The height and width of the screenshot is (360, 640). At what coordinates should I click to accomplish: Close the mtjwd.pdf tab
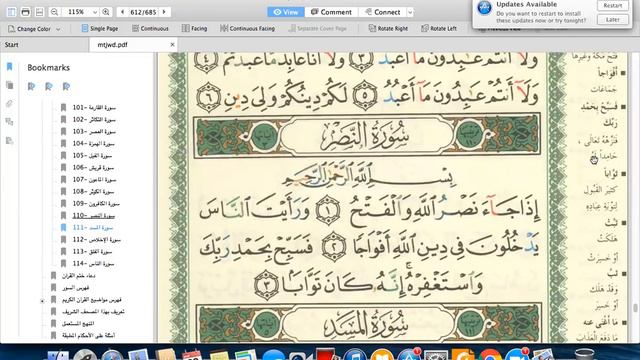pos(172,44)
